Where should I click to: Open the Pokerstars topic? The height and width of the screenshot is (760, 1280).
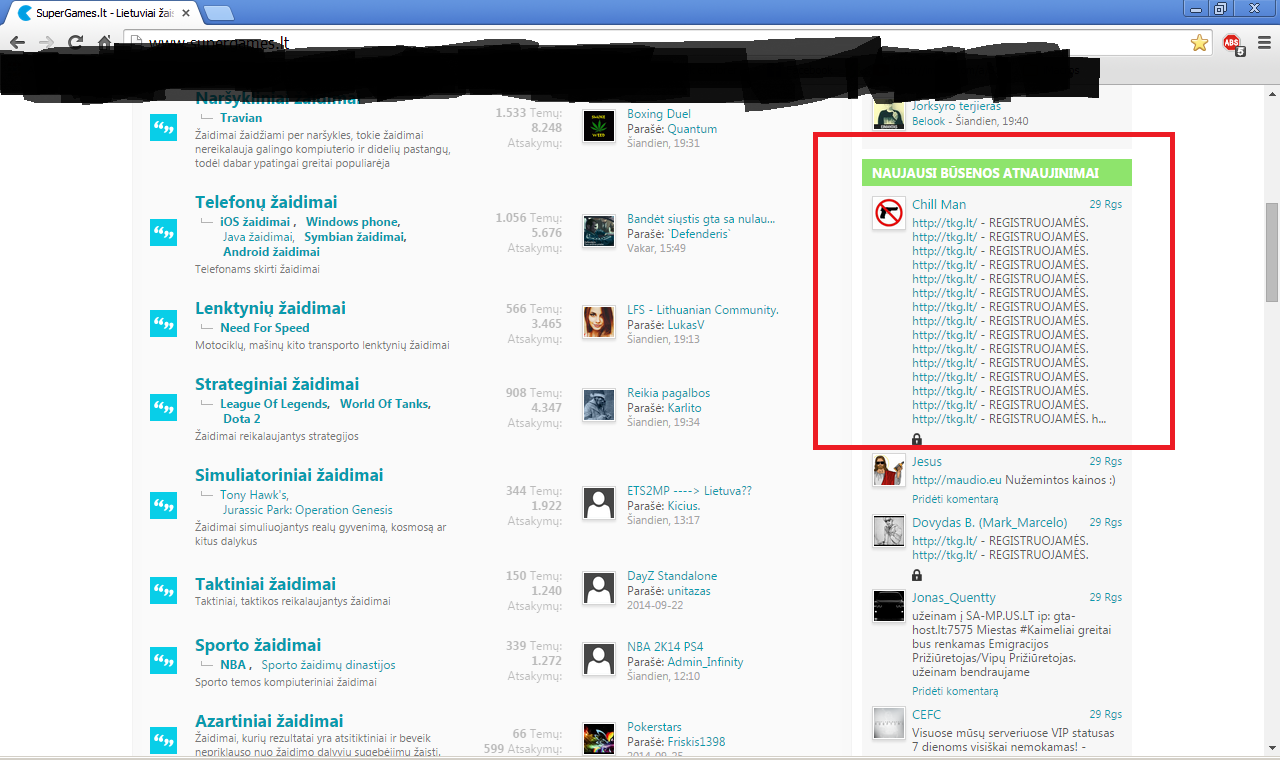click(655, 727)
